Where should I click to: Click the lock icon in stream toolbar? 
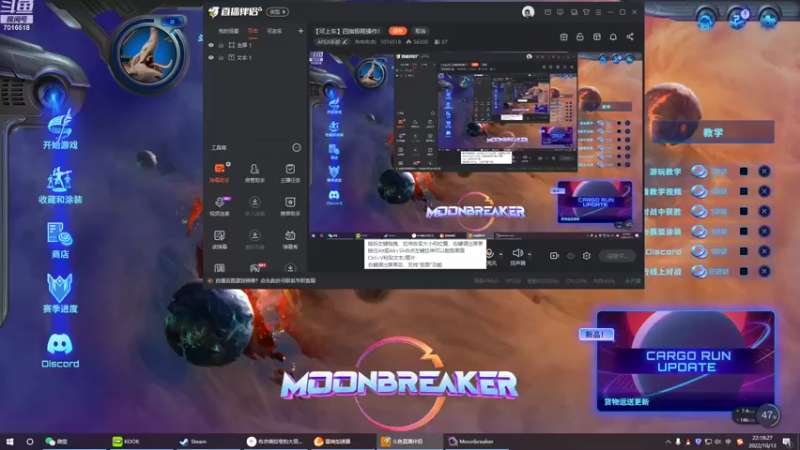click(x=580, y=37)
